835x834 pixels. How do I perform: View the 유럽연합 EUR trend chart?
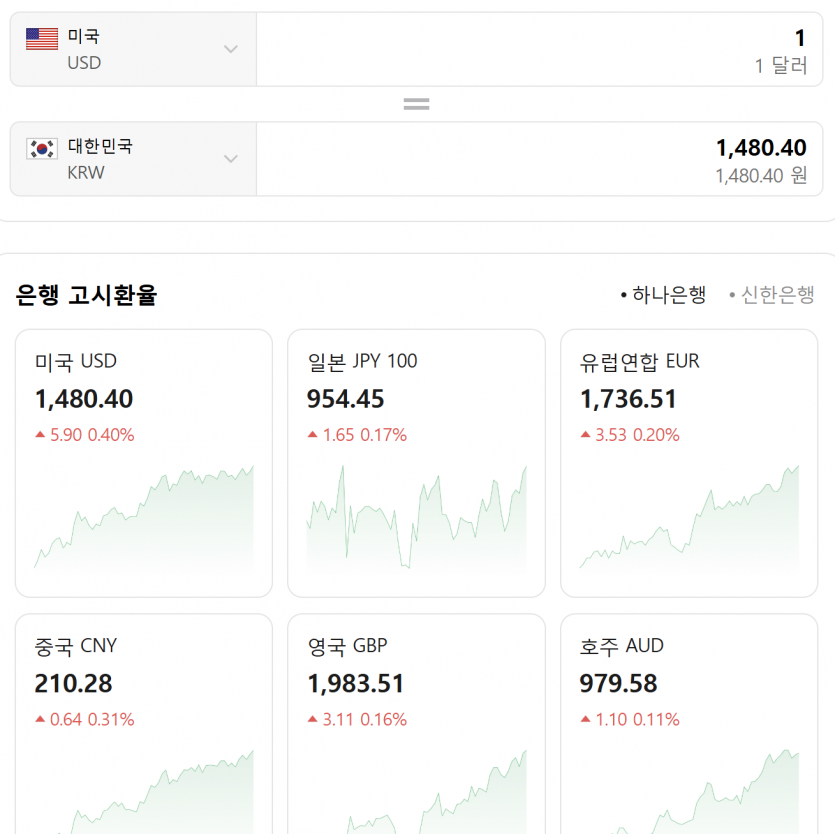click(x=689, y=520)
